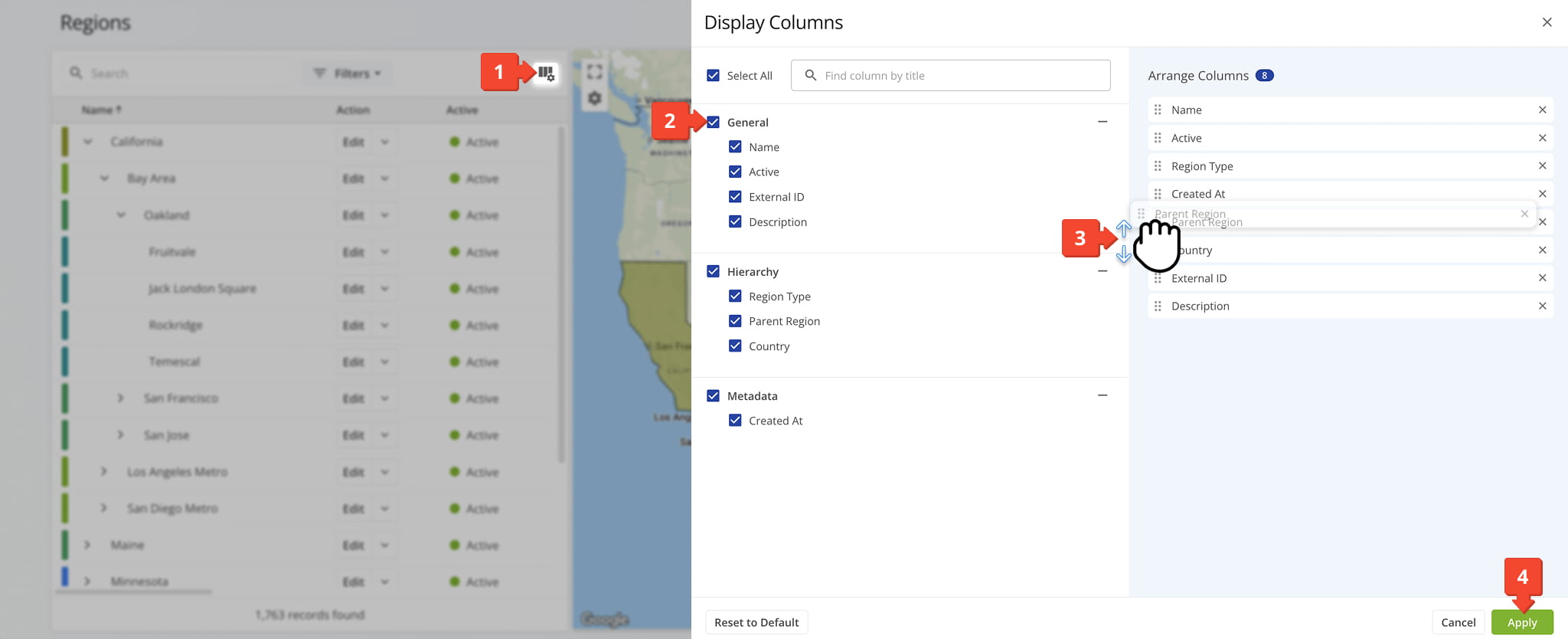Toggle the Metadata group checkbox
This screenshot has width=1568, height=639.
(x=713, y=395)
